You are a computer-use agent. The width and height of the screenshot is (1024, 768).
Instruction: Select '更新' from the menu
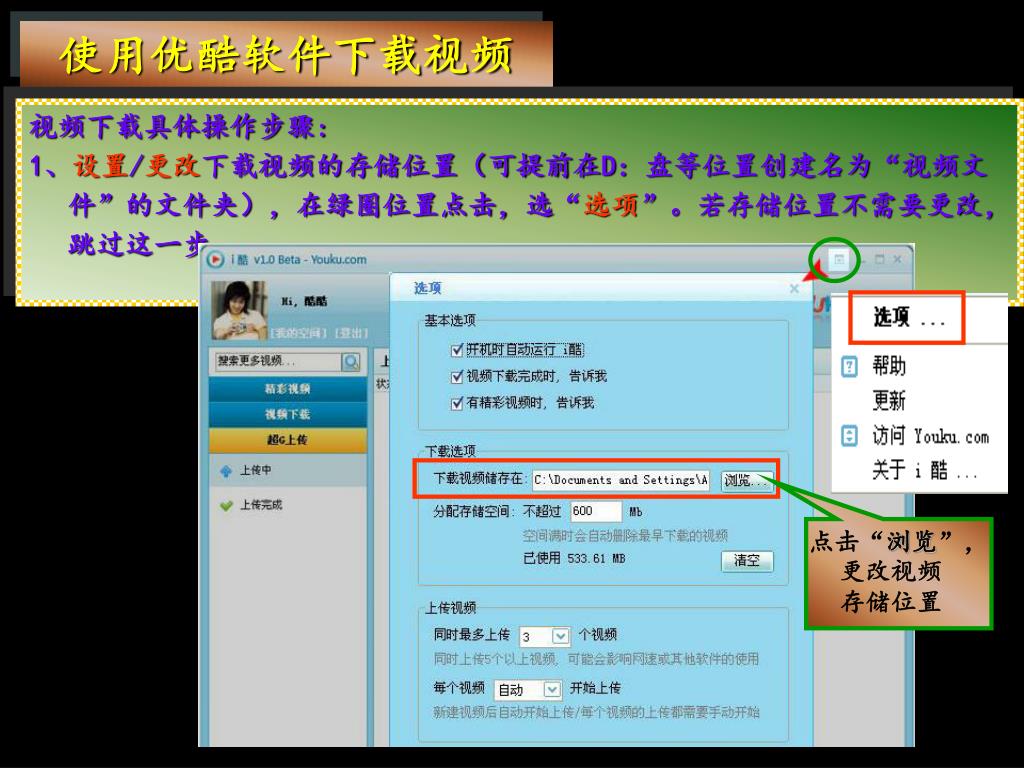coord(889,400)
